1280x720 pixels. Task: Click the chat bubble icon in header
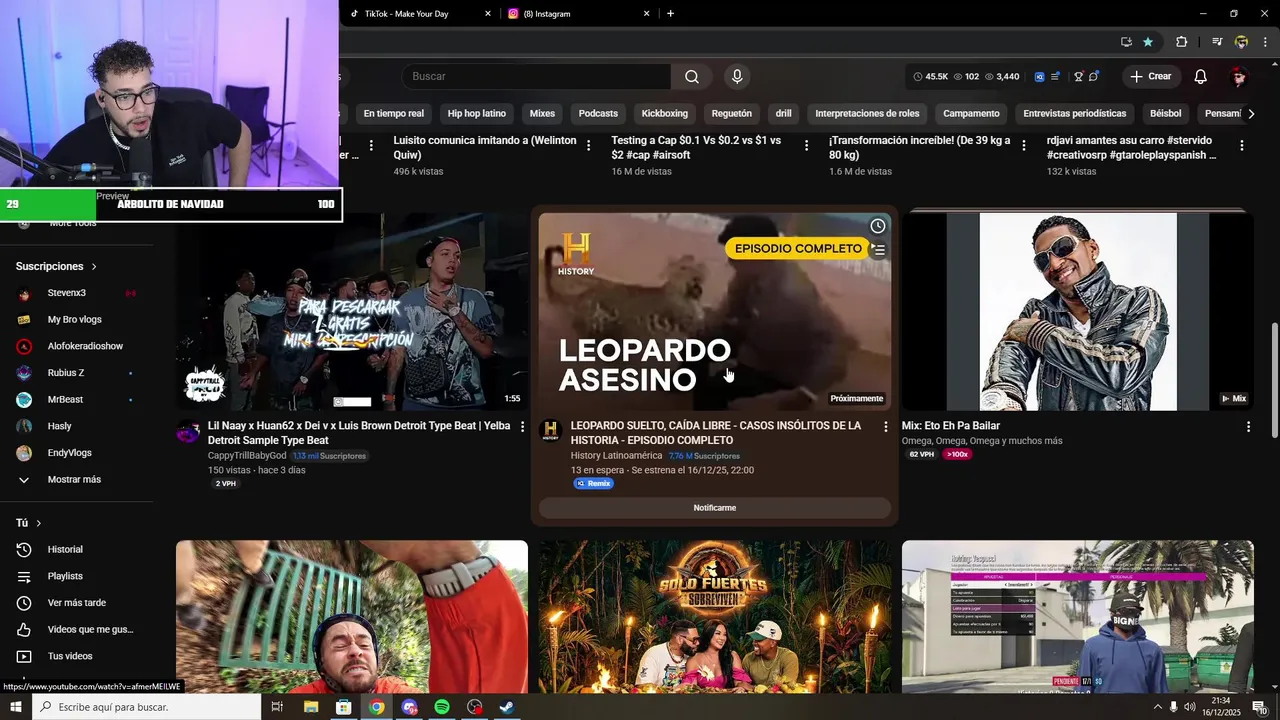tap(1094, 77)
